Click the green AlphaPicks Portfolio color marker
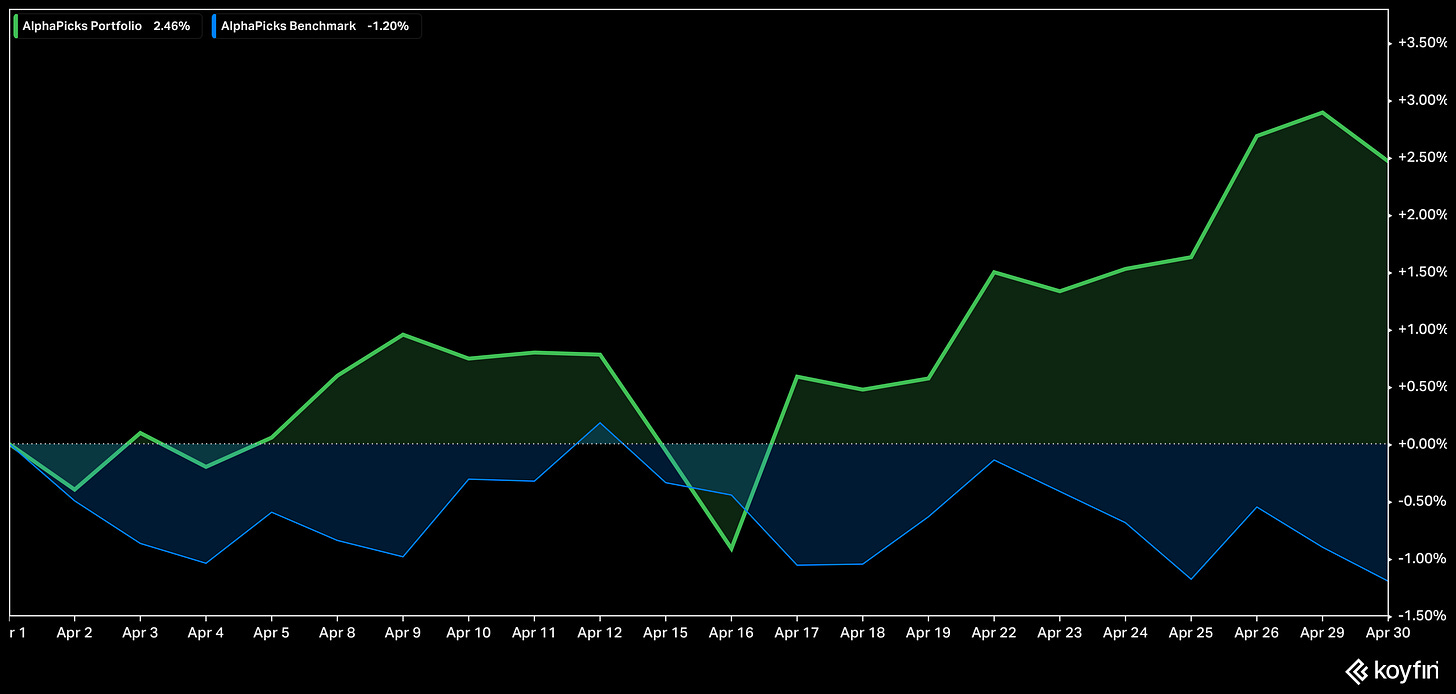This screenshot has height=694, width=1456. 16,26
